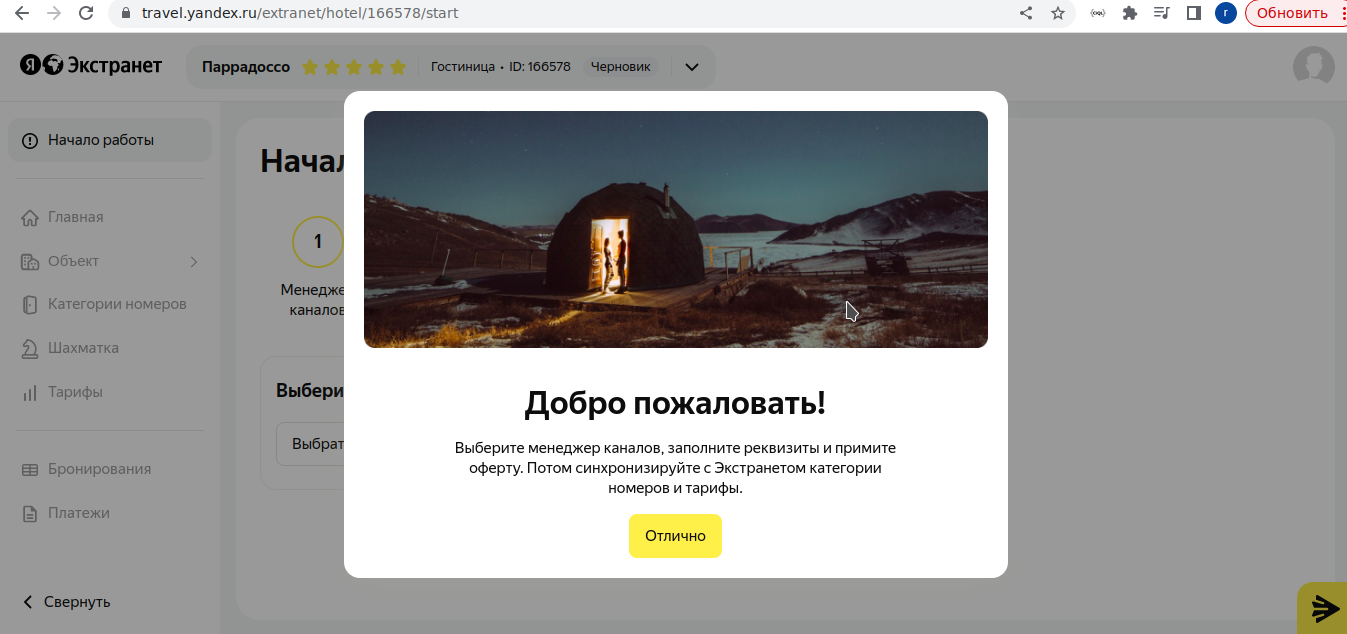1347x634 pixels.
Task: Bookmark the page with the star icon
Action: (x=1058, y=13)
